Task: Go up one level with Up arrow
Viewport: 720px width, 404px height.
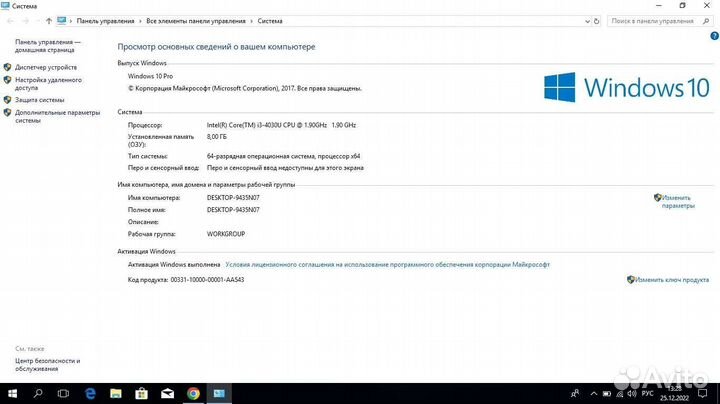Action: click(49, 21)
